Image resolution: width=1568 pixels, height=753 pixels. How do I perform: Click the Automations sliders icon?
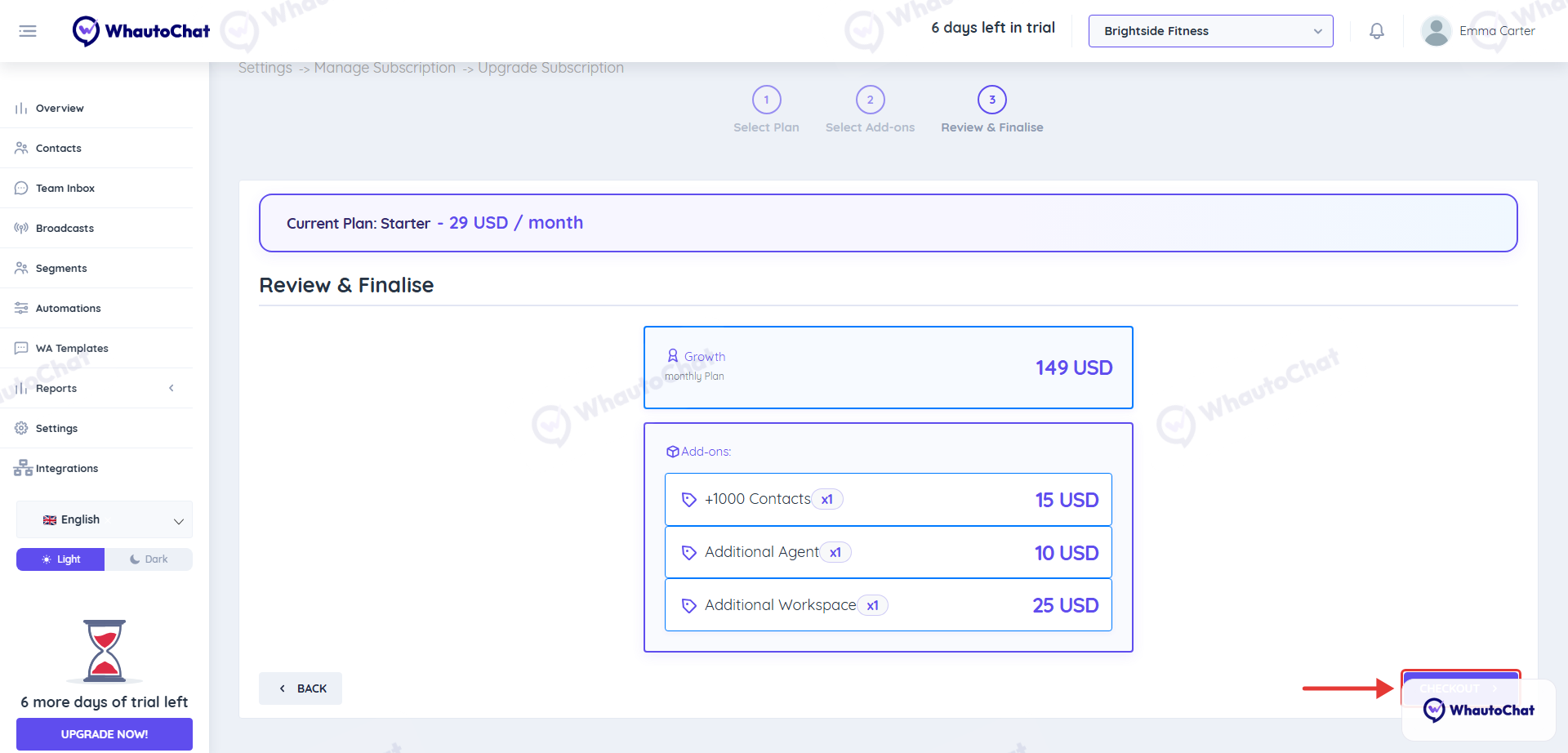point(21,309)
